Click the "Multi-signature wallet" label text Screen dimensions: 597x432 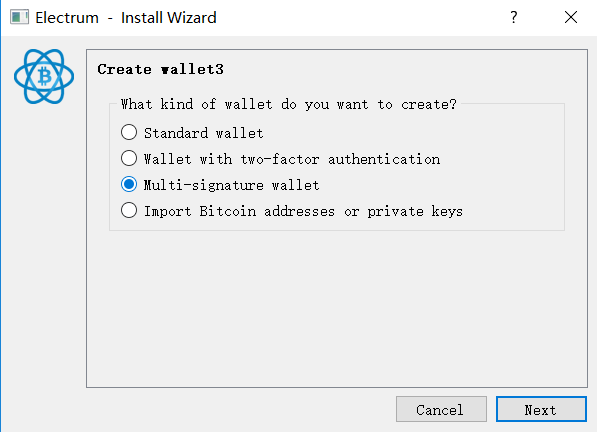[231, 185]
